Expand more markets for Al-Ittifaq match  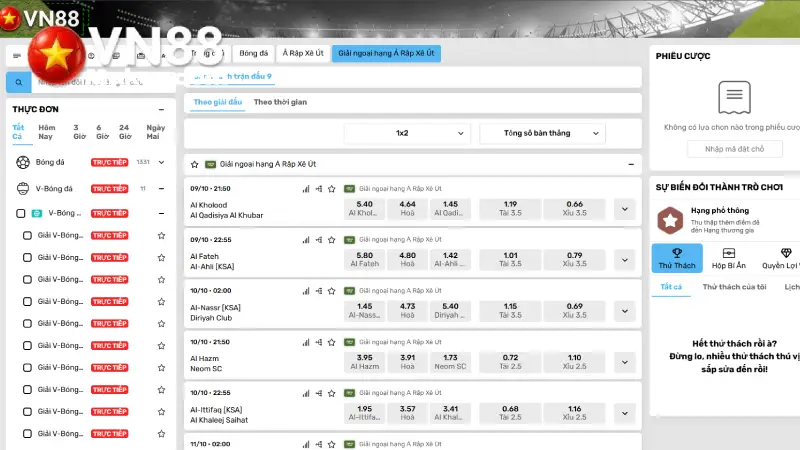tap(624, 413)
